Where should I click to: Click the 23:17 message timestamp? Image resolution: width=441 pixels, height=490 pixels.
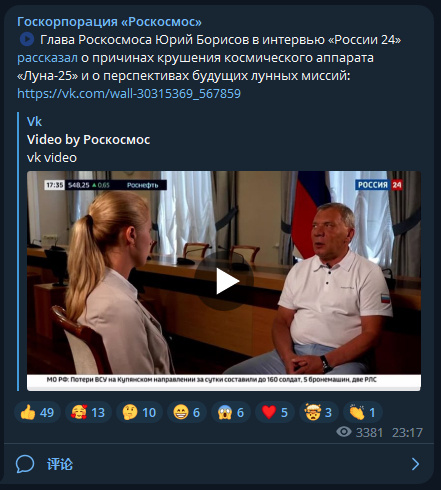tap(407, 433)
